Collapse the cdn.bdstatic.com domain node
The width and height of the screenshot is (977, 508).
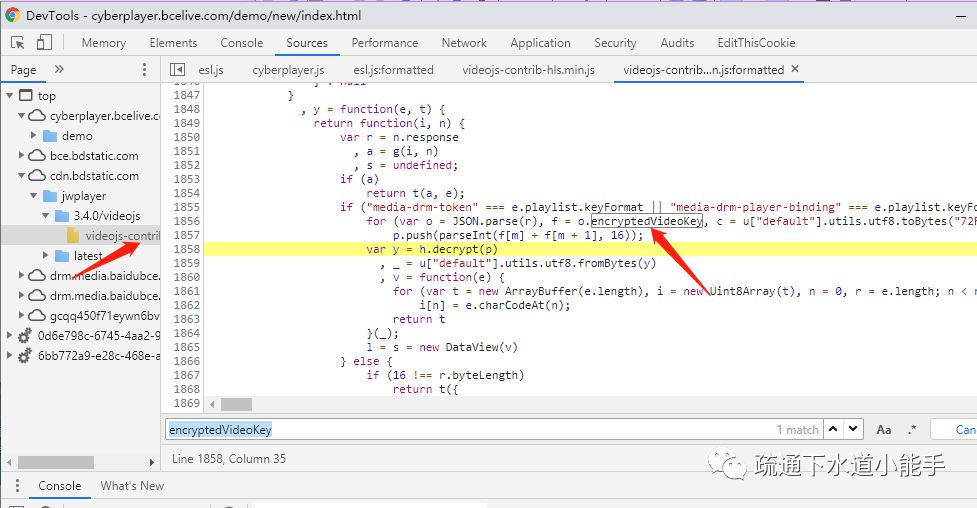point(21,176)
